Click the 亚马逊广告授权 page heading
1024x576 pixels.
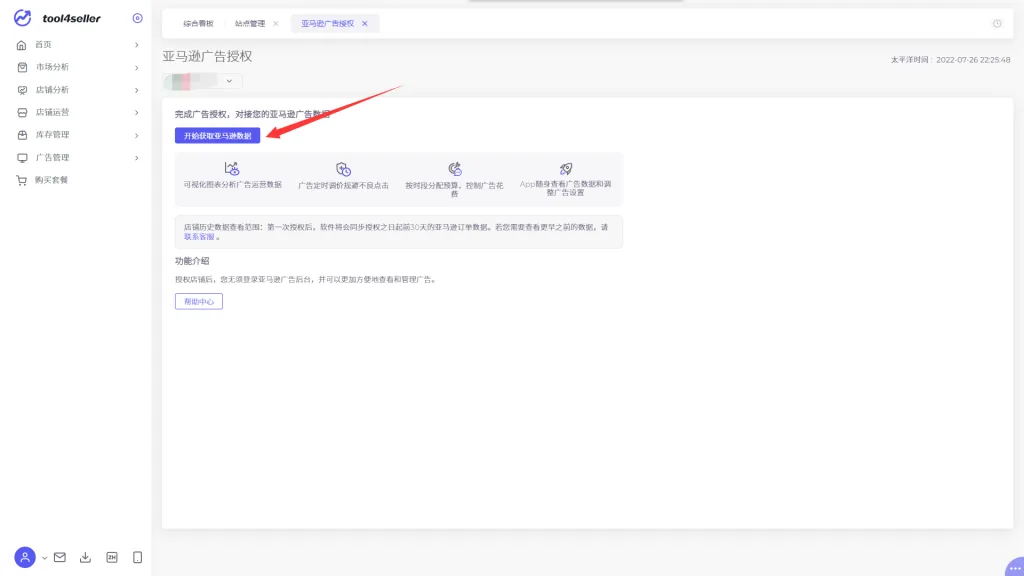[x=207, y=56]
